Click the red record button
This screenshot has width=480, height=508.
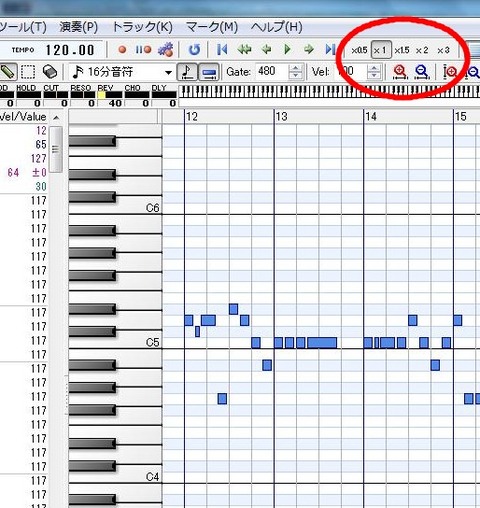tap(123, 50)
